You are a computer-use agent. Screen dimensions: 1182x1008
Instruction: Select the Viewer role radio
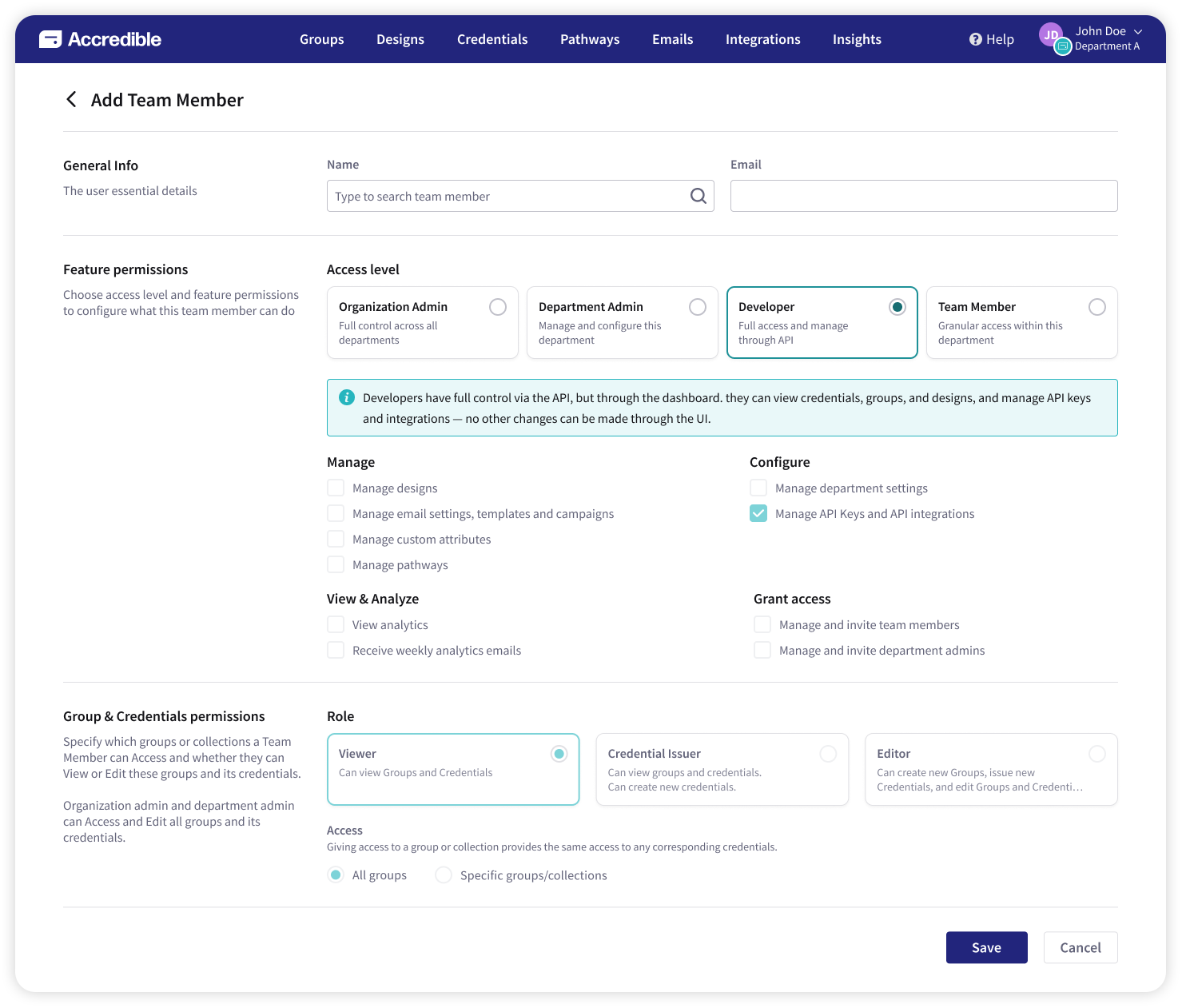point(559,754)
